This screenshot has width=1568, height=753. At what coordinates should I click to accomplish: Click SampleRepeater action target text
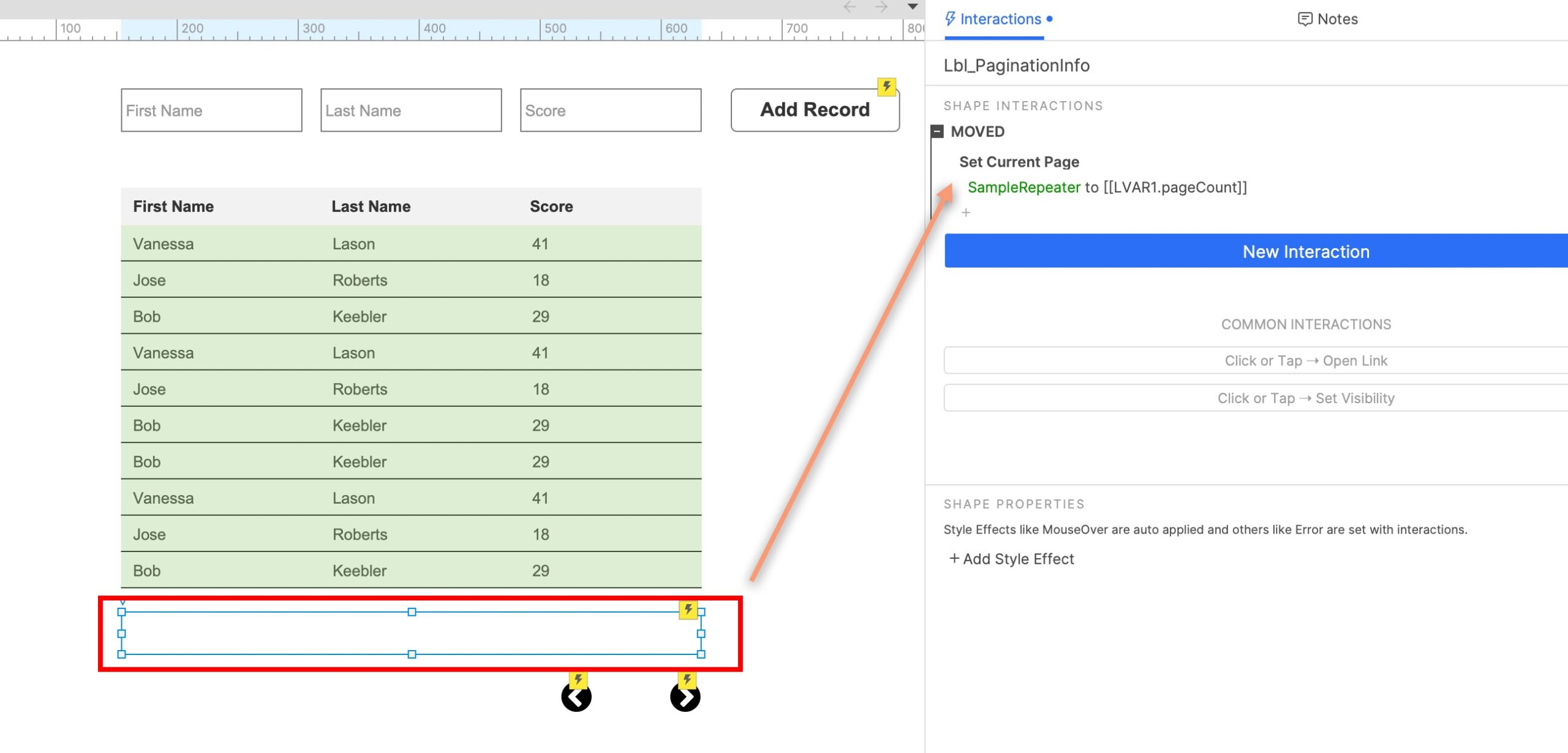1023,187
